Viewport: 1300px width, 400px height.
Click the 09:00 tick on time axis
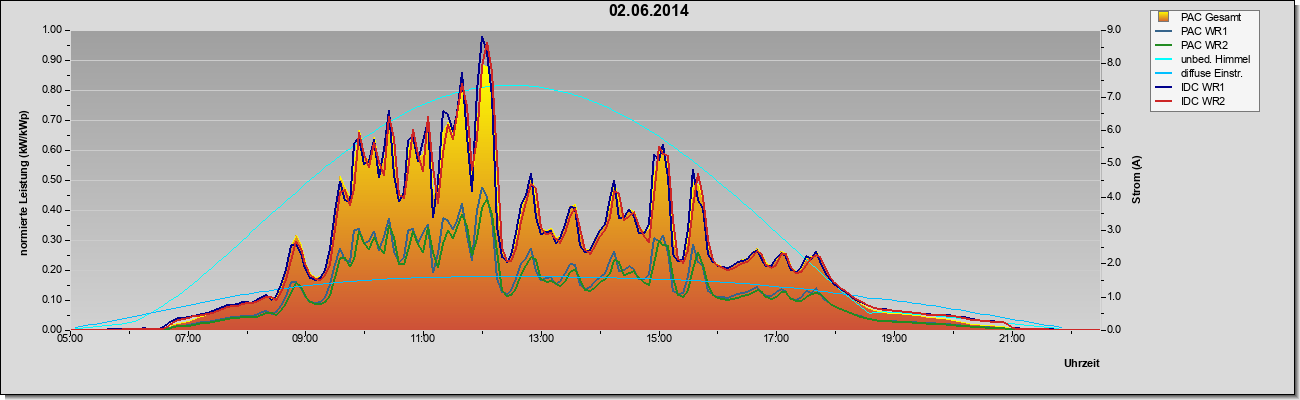[x=305, y=339]
